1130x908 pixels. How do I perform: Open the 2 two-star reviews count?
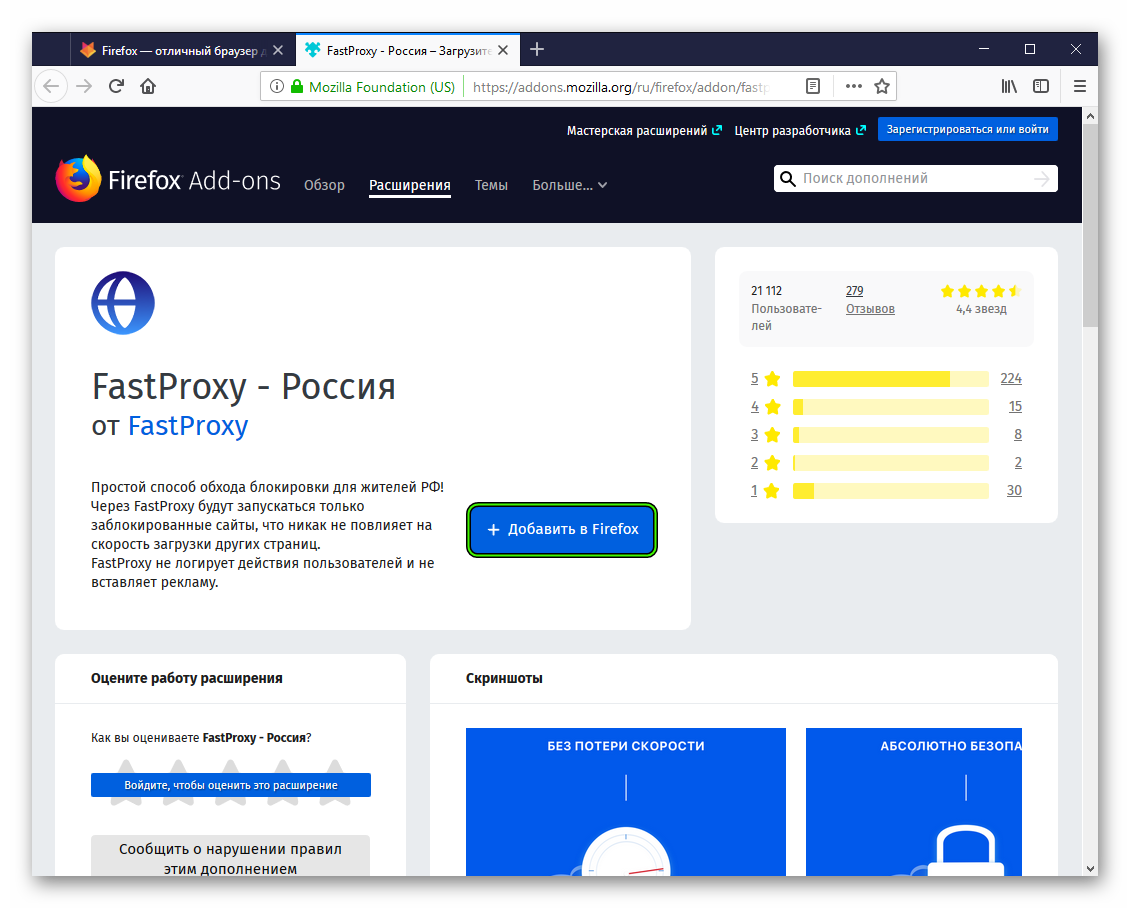[1018, 463]
